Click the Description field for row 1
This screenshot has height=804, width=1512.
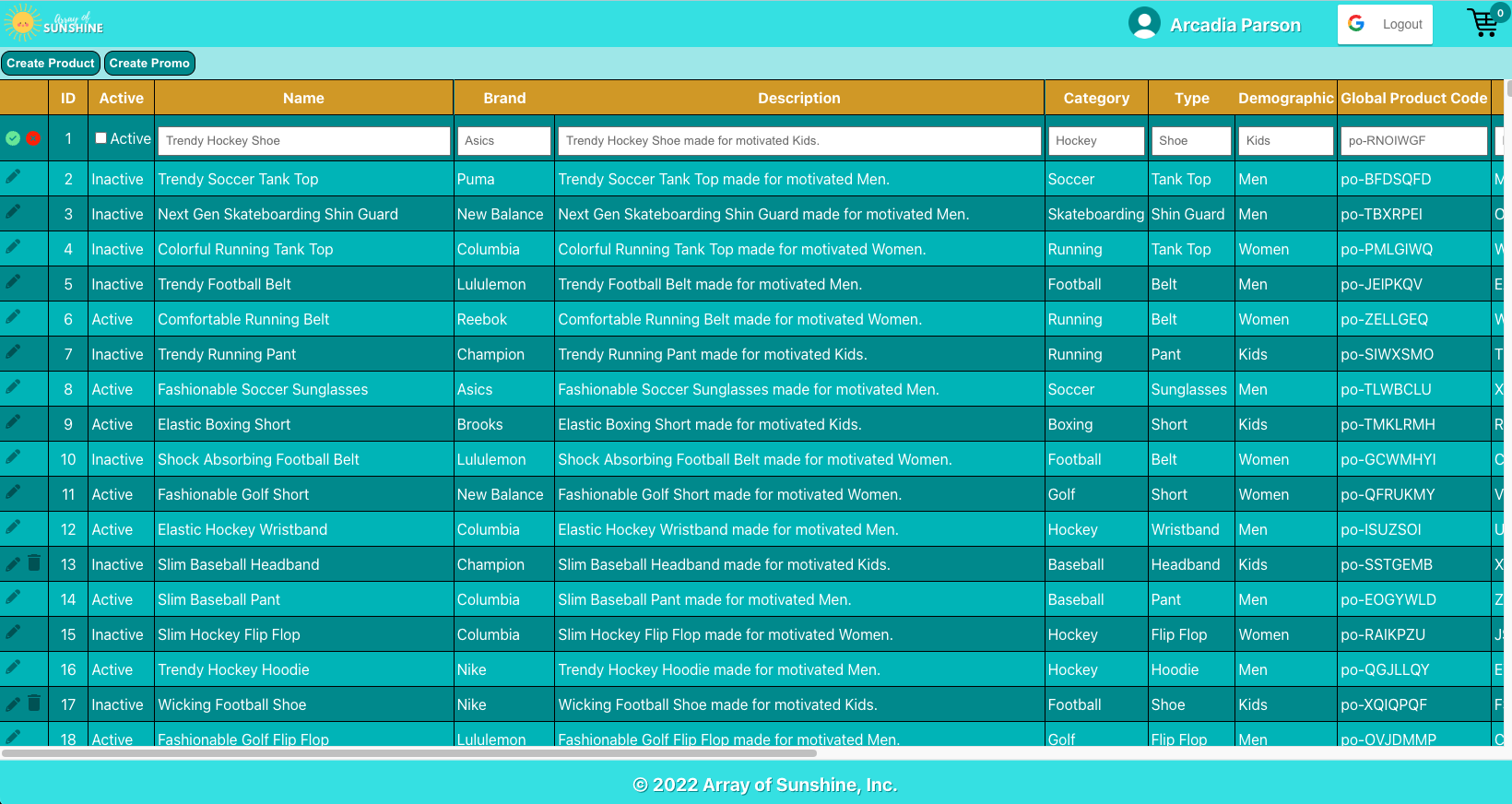799,140
